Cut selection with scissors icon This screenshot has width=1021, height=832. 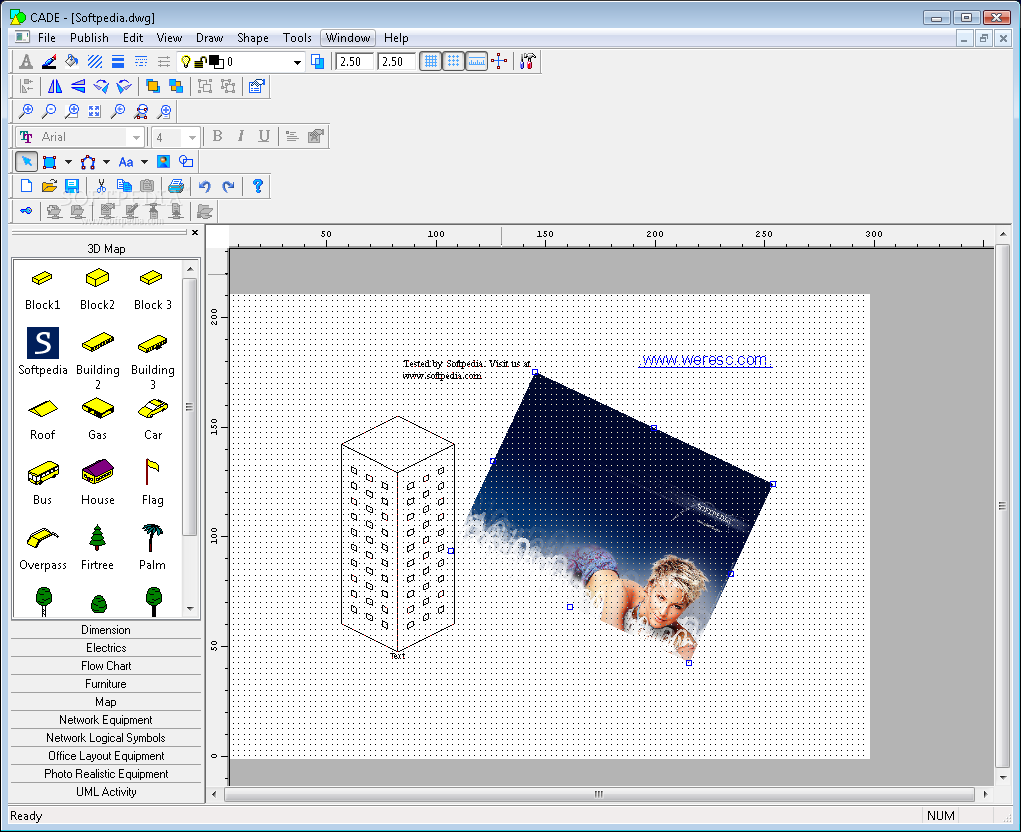[101, 186]
